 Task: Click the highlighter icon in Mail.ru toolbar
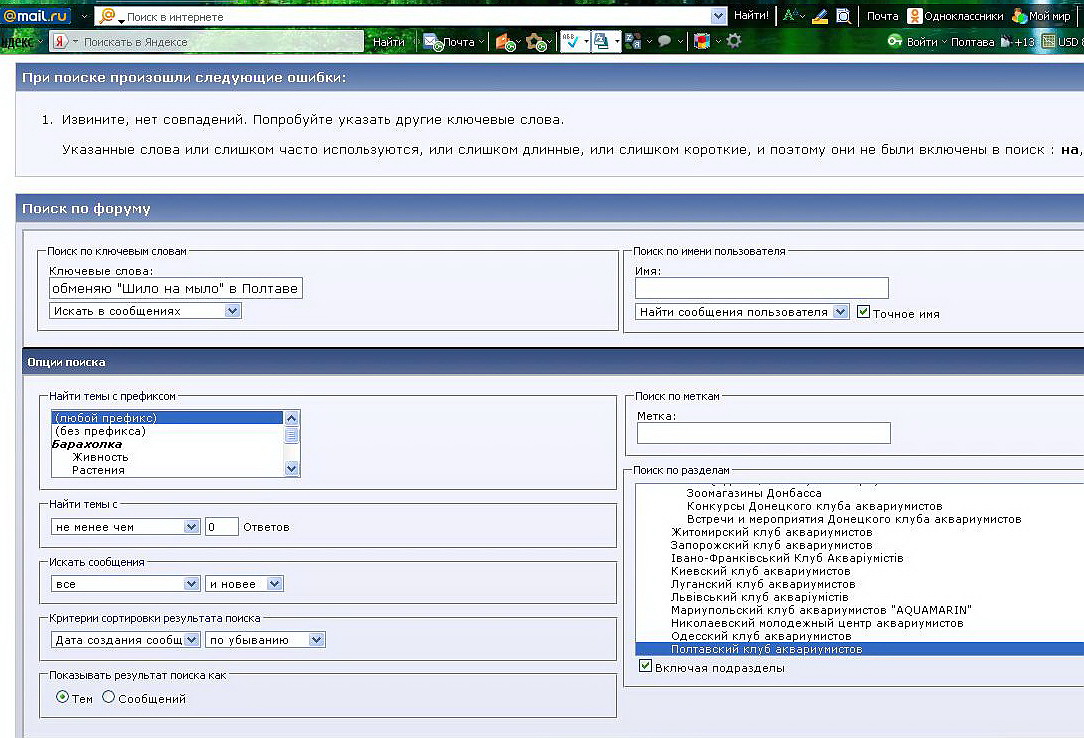tap(820, 16)
